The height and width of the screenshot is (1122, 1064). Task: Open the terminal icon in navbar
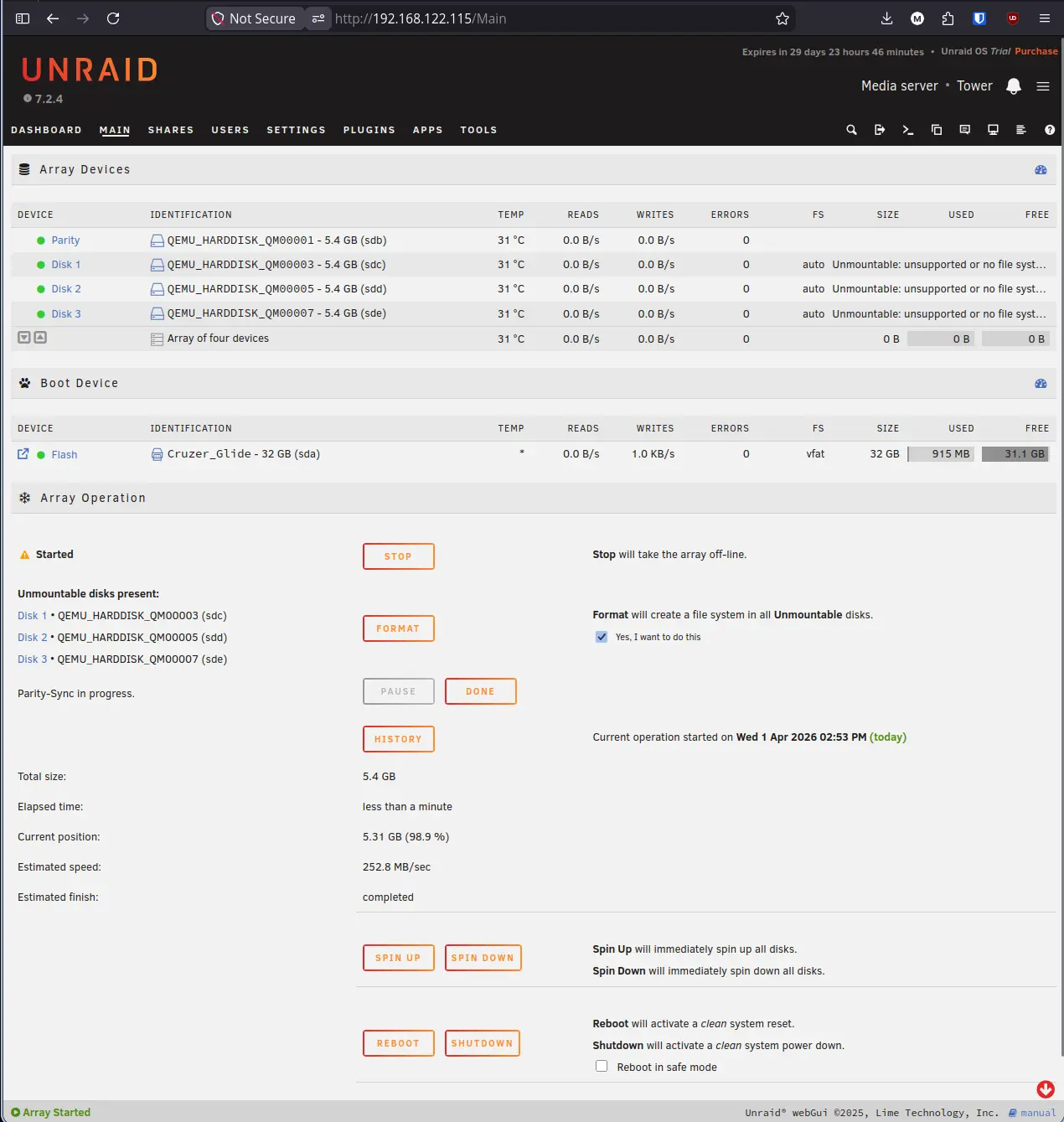point(908,130)
